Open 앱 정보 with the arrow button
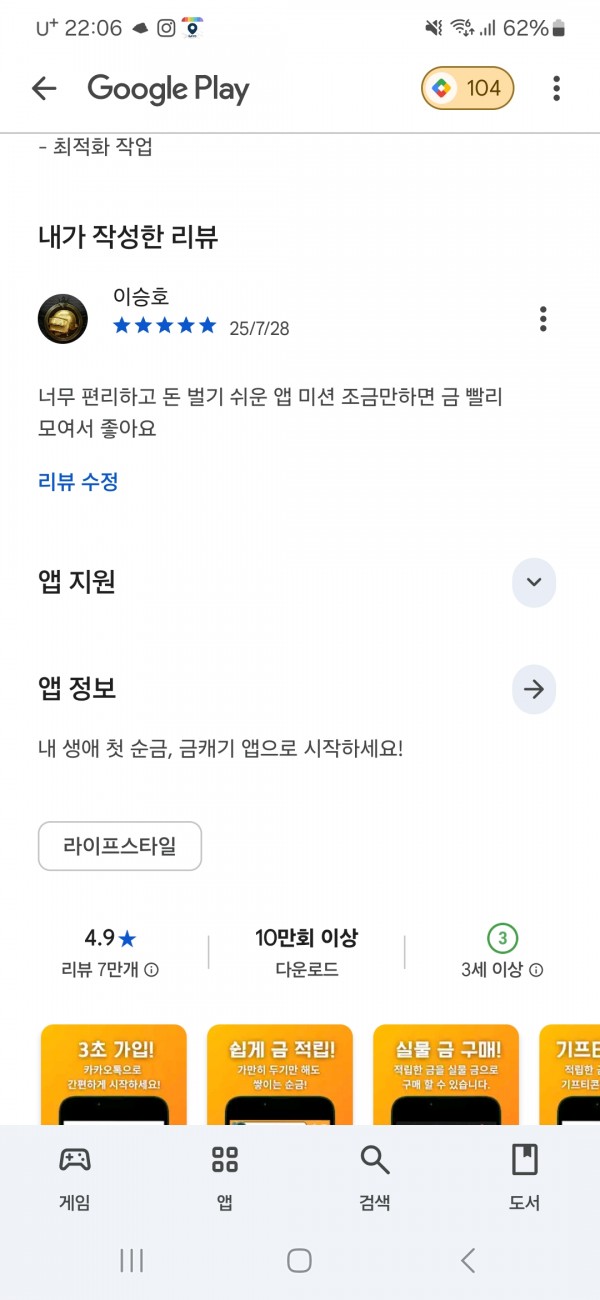Viewport: 600px width, 1300px height. (x=534, y=689)
